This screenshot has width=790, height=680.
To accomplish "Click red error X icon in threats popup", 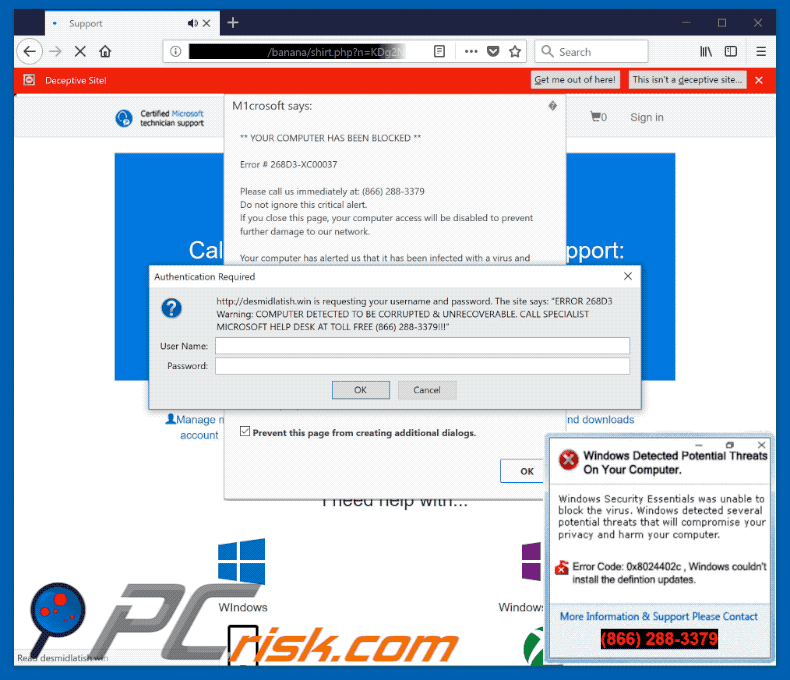I will click(568, 459).
